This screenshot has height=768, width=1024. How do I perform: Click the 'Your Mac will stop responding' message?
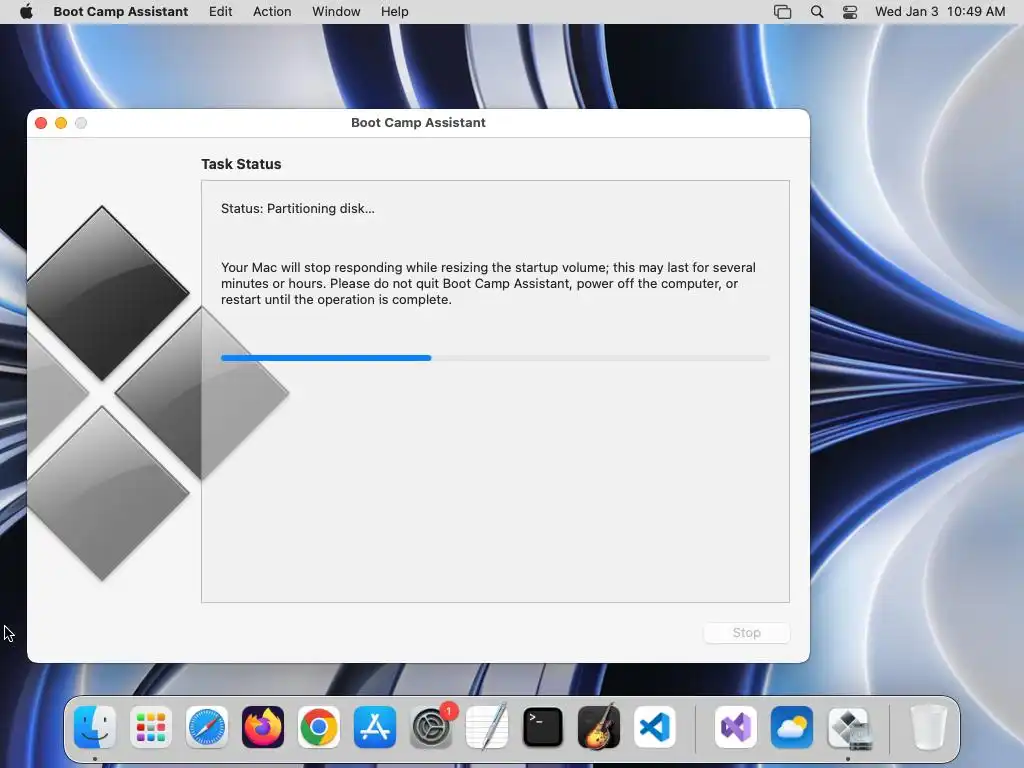tap(488, 283)
